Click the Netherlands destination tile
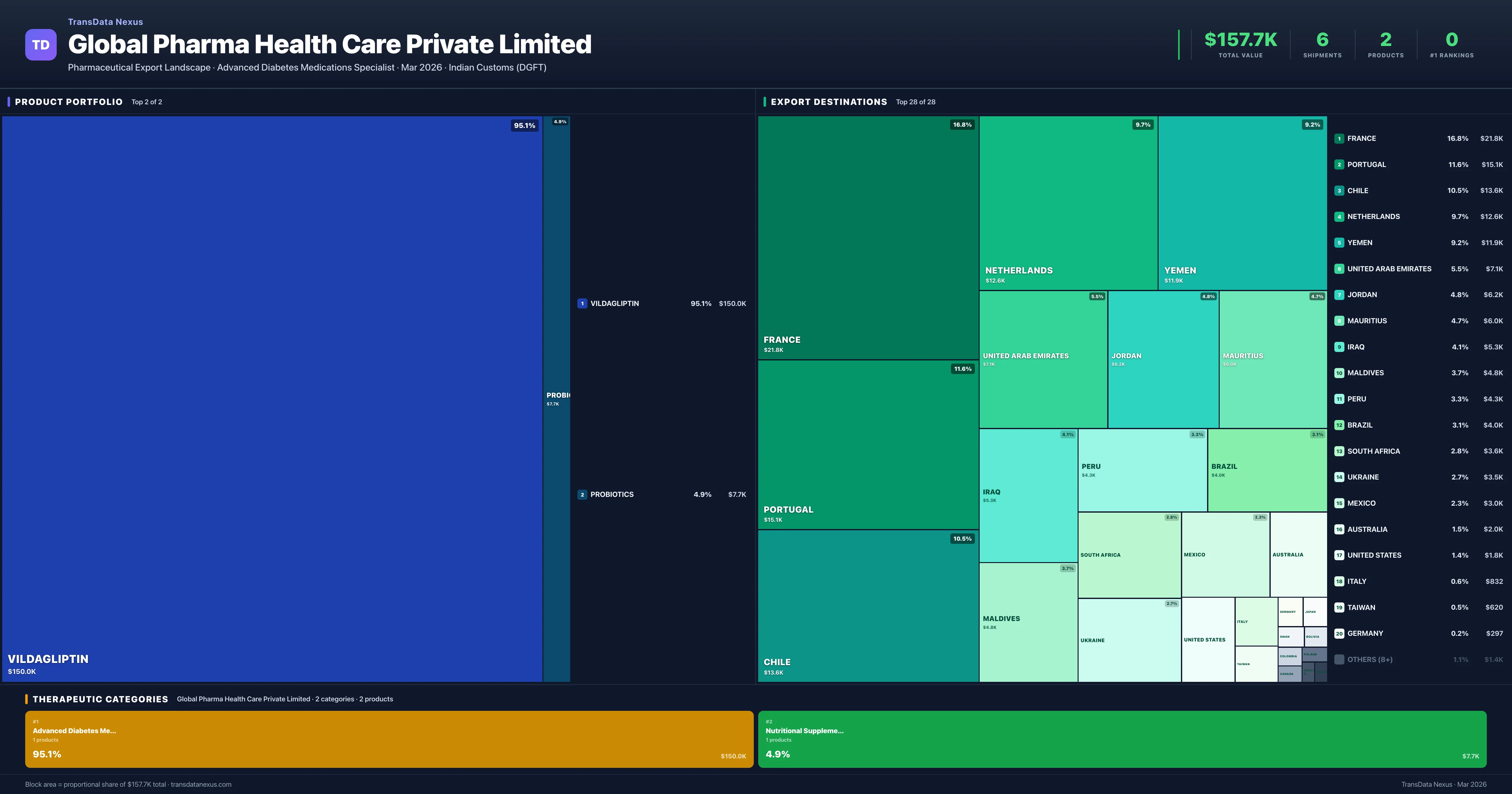 [x=1068, y=202]
